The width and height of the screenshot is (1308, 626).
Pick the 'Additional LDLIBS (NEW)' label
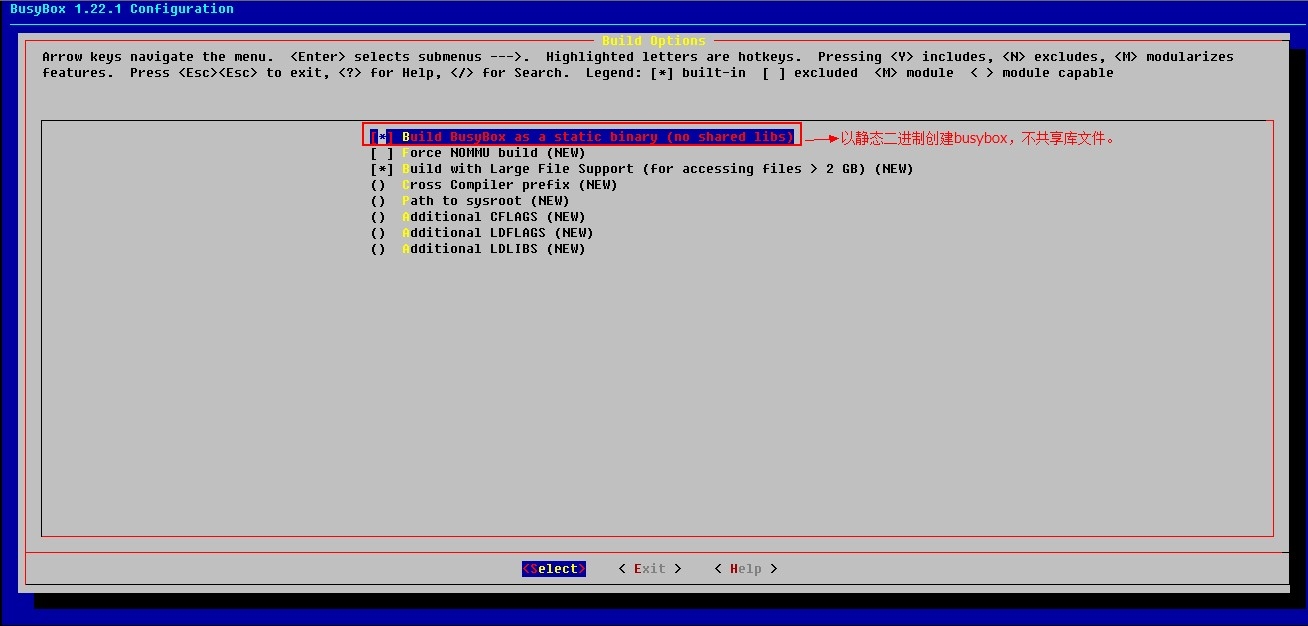[x=494, y=249]
